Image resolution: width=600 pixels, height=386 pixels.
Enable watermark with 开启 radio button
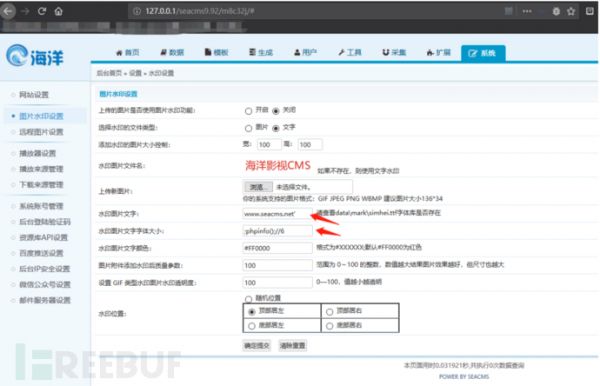pyautogui.click(x=248, y=111)
